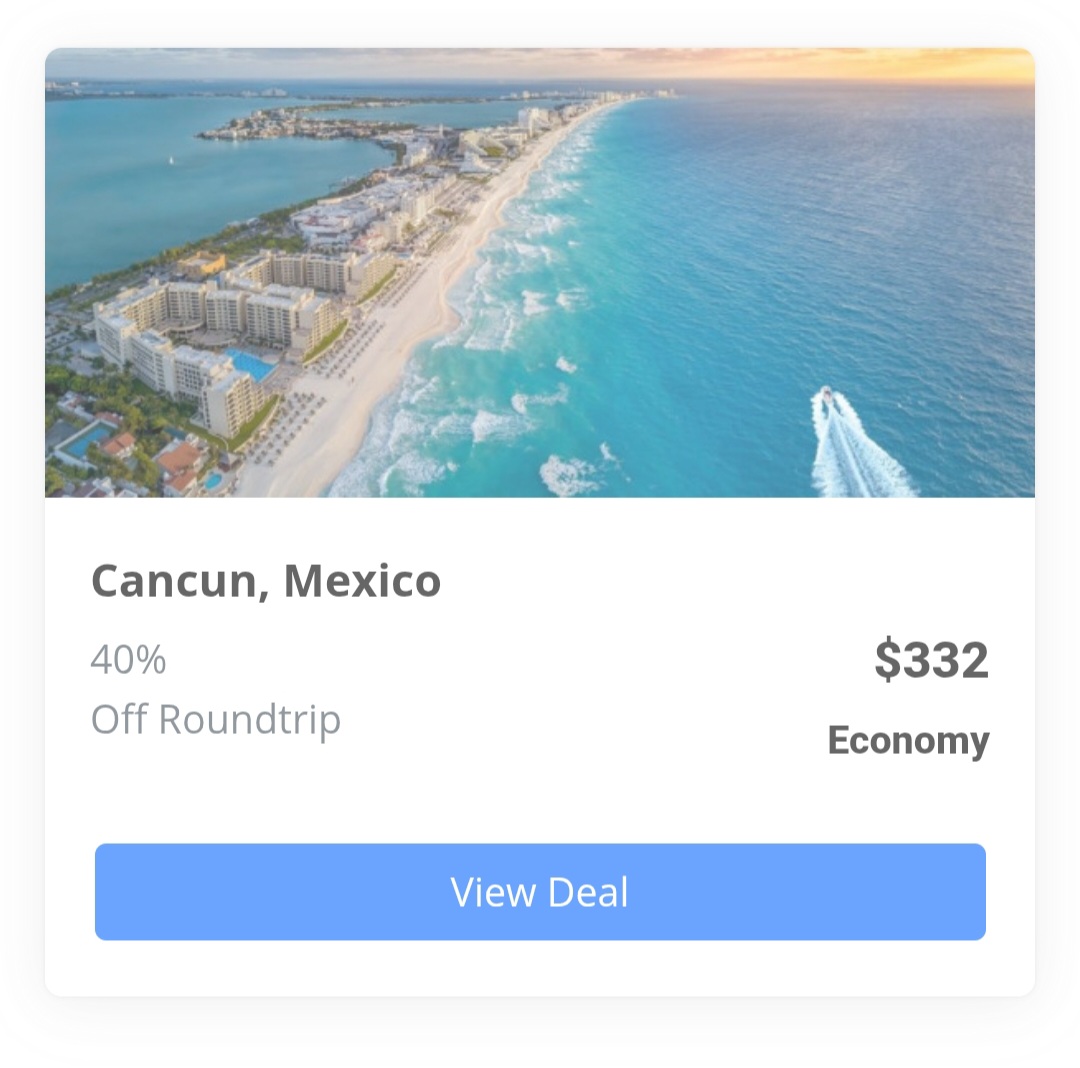Click the View Deal button
This screenshot has width=1080, height=1068.
click(540, 892)
